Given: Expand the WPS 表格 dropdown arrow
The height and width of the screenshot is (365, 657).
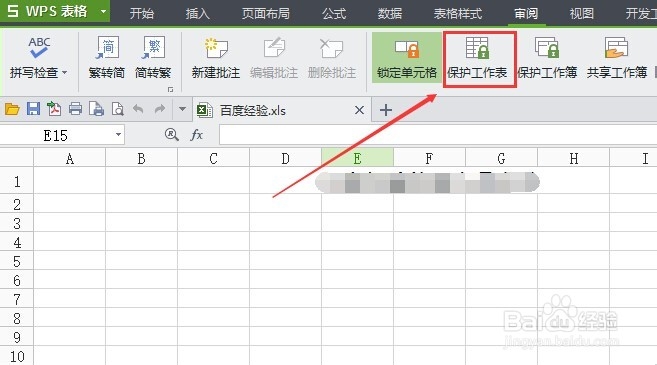Looking at the screenshot, I should (x=103, y=11).
